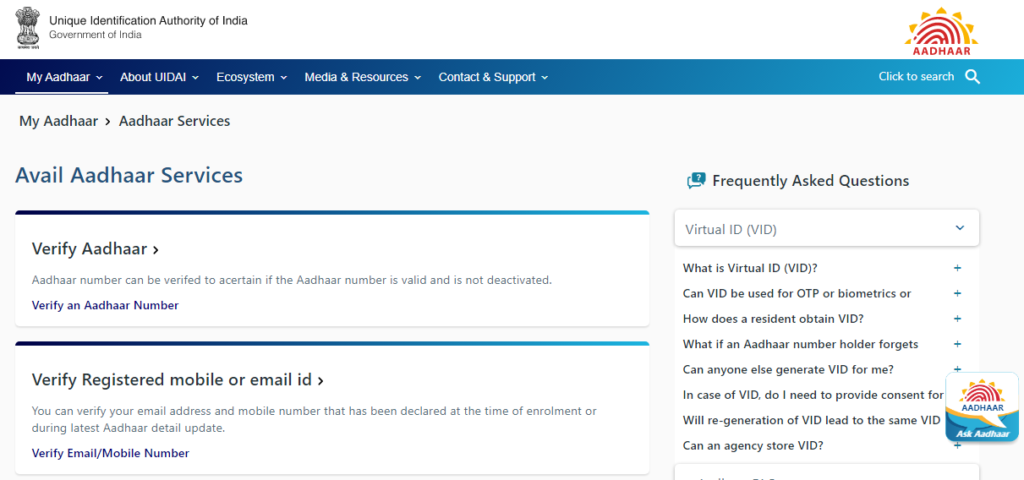
Task: Open the Ask Aadhaar chatbot widget
Action: 982,408
